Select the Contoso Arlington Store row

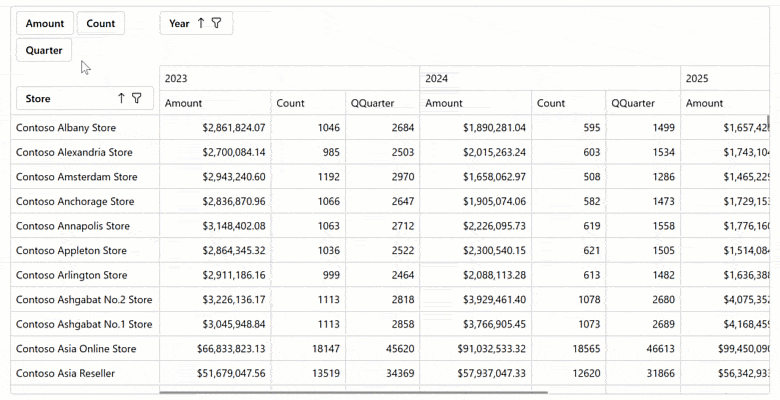click(x=85, y=275)
